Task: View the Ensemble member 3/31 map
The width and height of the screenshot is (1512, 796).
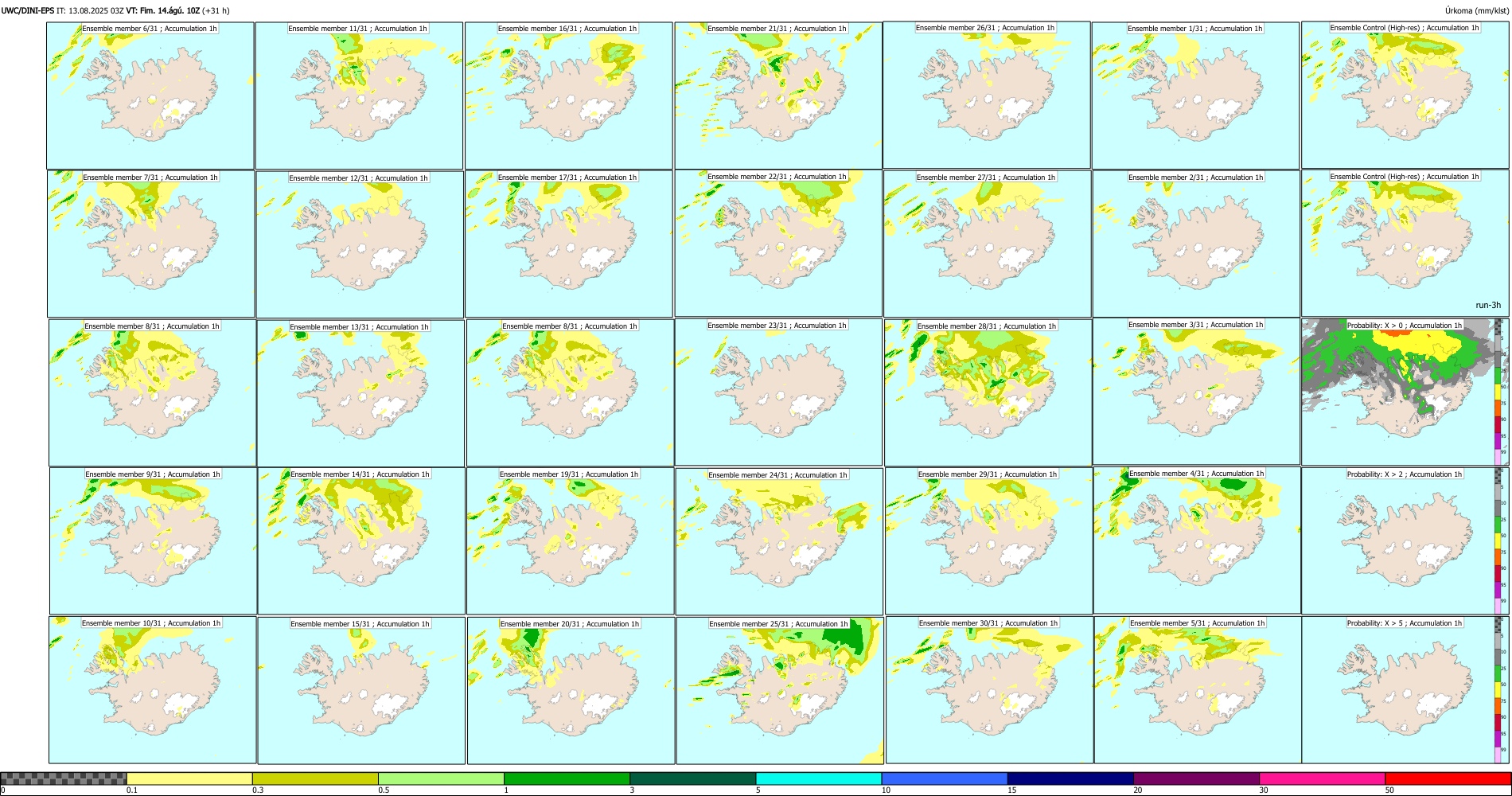Action: pyautogui.click(x=1196, y=391)
